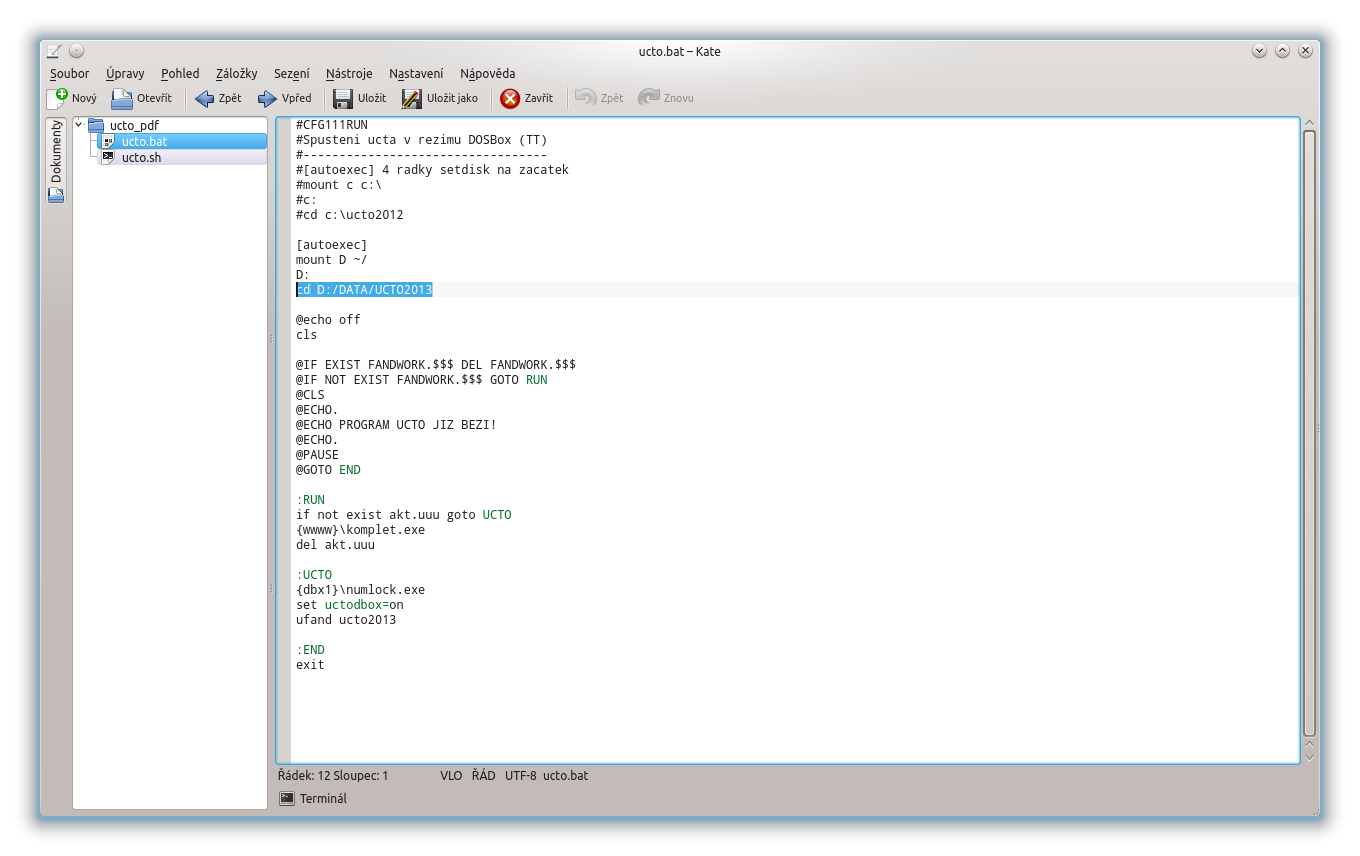The image size is (1360, 856).
Task: Click the highlighted line 'cd D:/DATA/UCTO2013'
Action: pos(364,290)
